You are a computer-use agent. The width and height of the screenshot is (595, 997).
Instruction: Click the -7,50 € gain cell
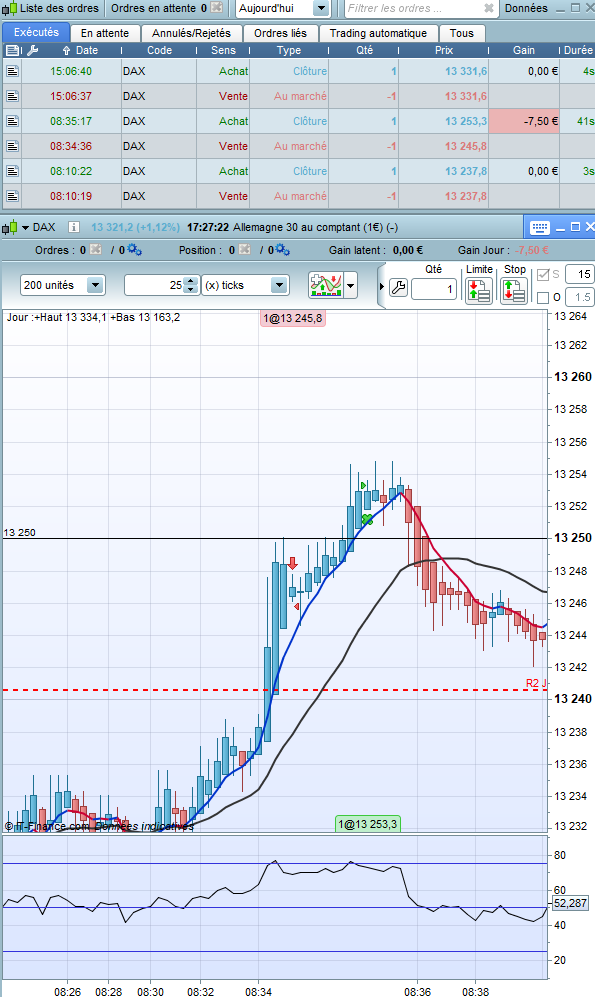pos(524,121)
